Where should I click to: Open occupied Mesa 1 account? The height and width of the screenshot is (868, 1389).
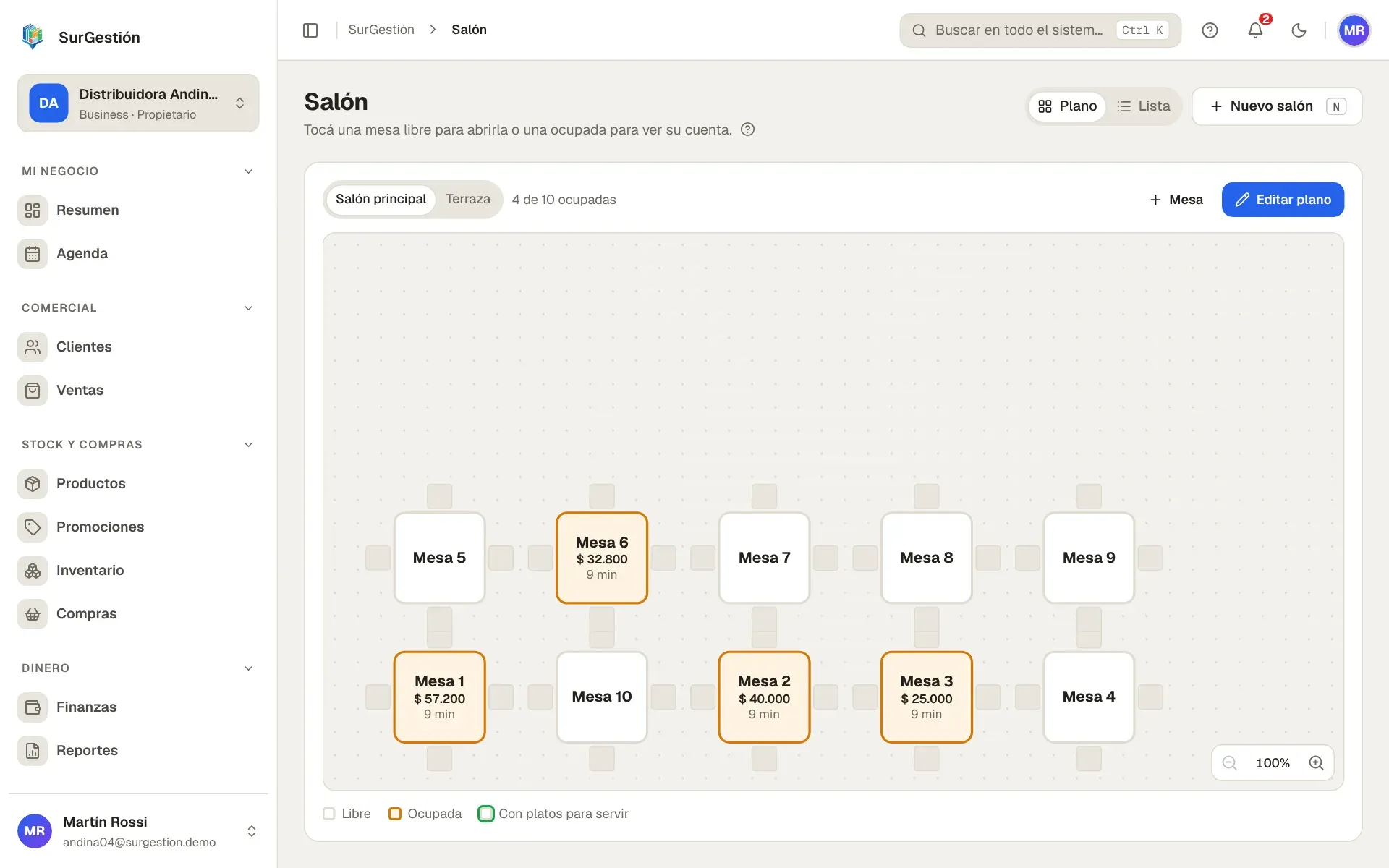point(439,697)
